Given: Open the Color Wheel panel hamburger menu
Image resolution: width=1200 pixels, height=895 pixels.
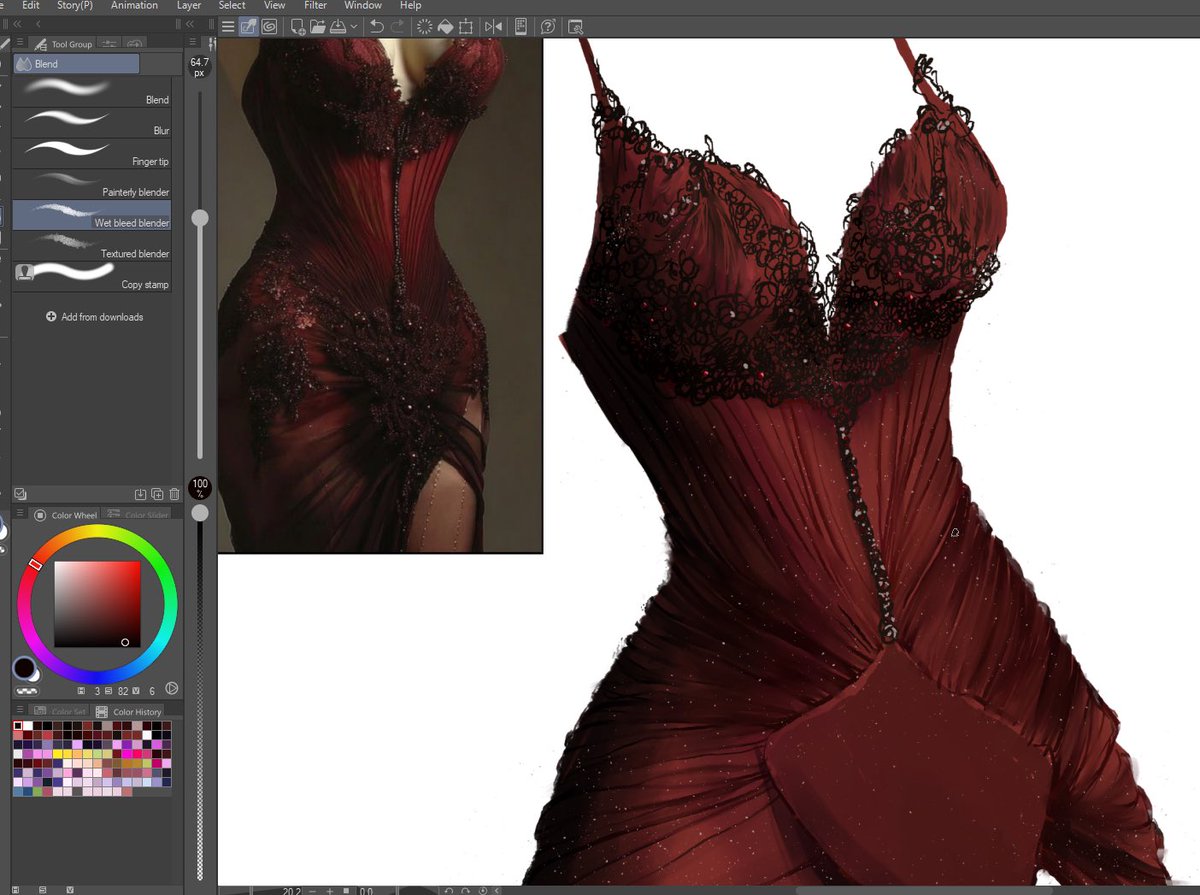Looking at the screenshot, I should point(19,515).
